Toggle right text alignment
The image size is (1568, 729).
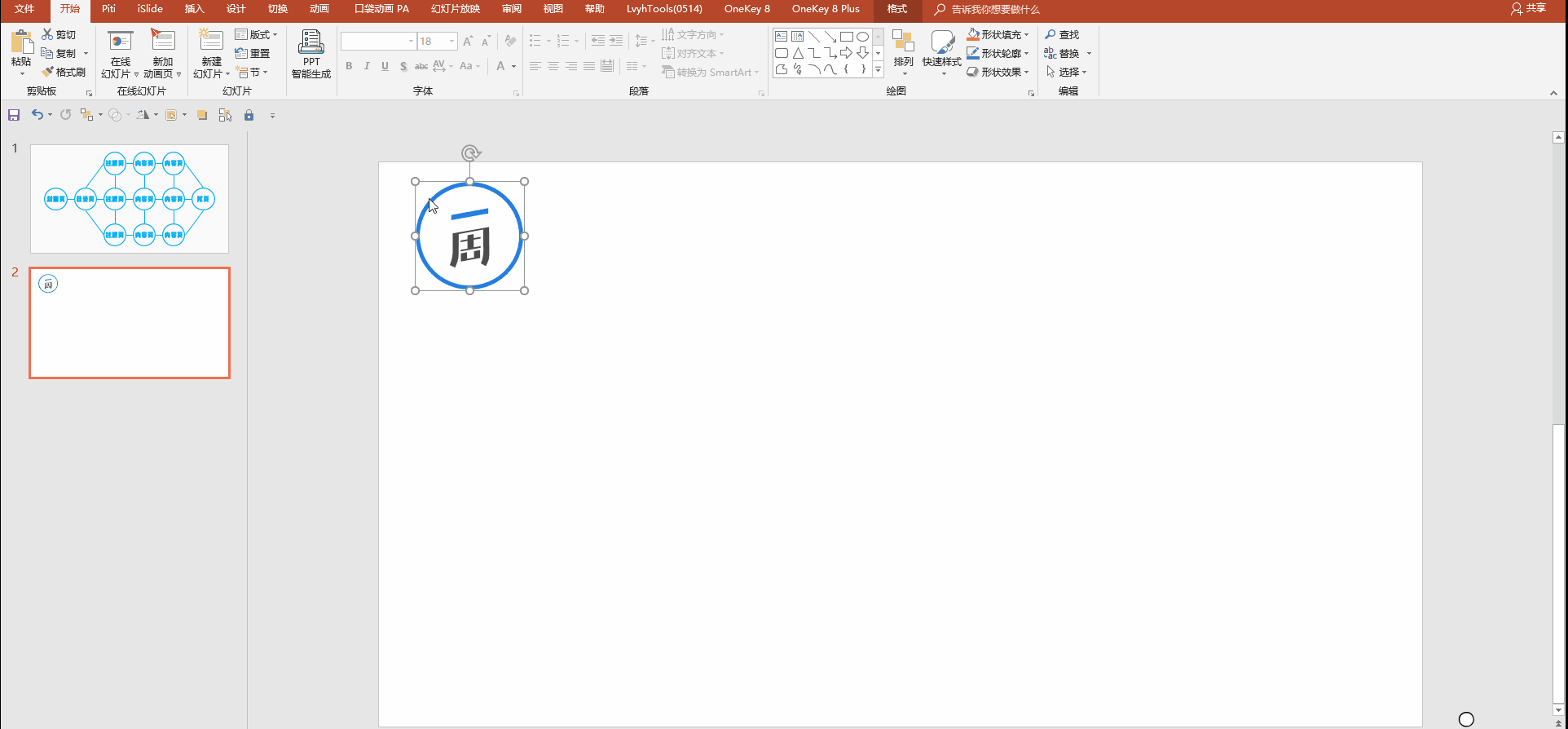(x=571, y=66)
